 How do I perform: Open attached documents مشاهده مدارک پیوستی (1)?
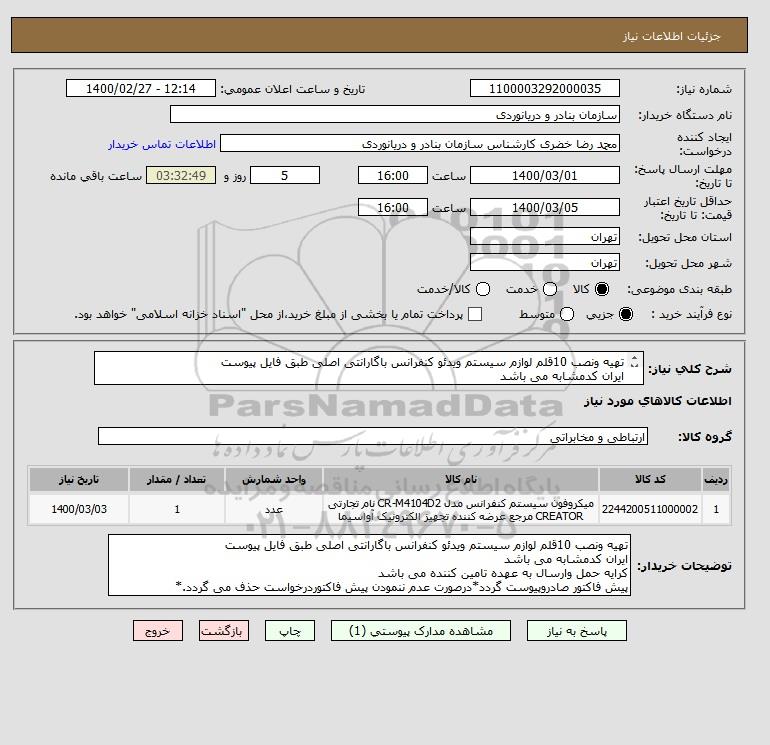421,631
